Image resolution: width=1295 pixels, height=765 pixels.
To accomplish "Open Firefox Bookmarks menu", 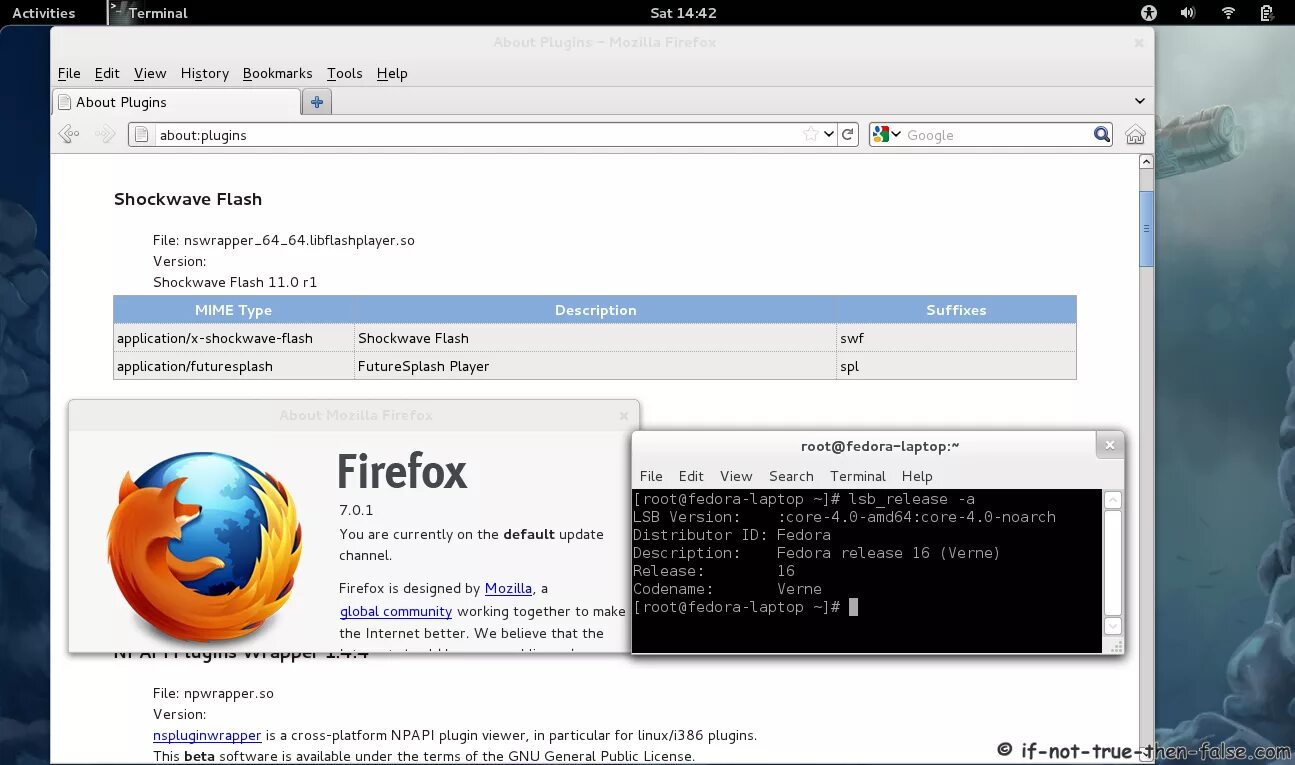I will [278, 73].
